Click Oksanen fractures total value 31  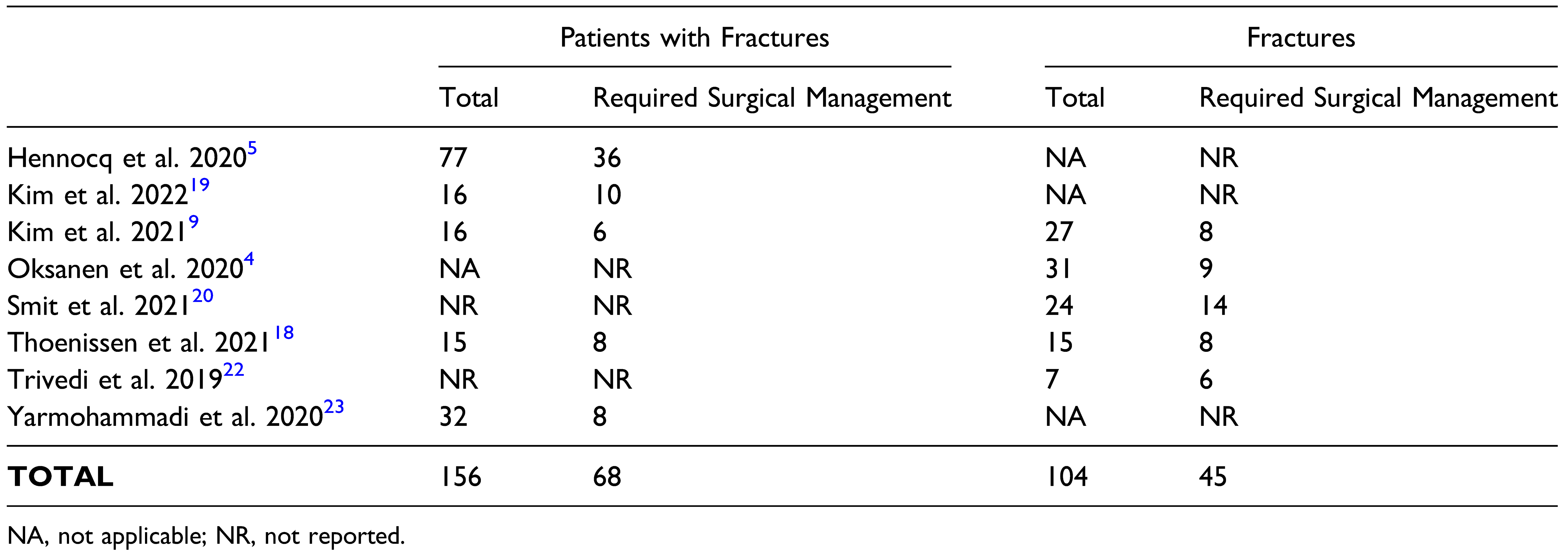[x=1058, y=269]
